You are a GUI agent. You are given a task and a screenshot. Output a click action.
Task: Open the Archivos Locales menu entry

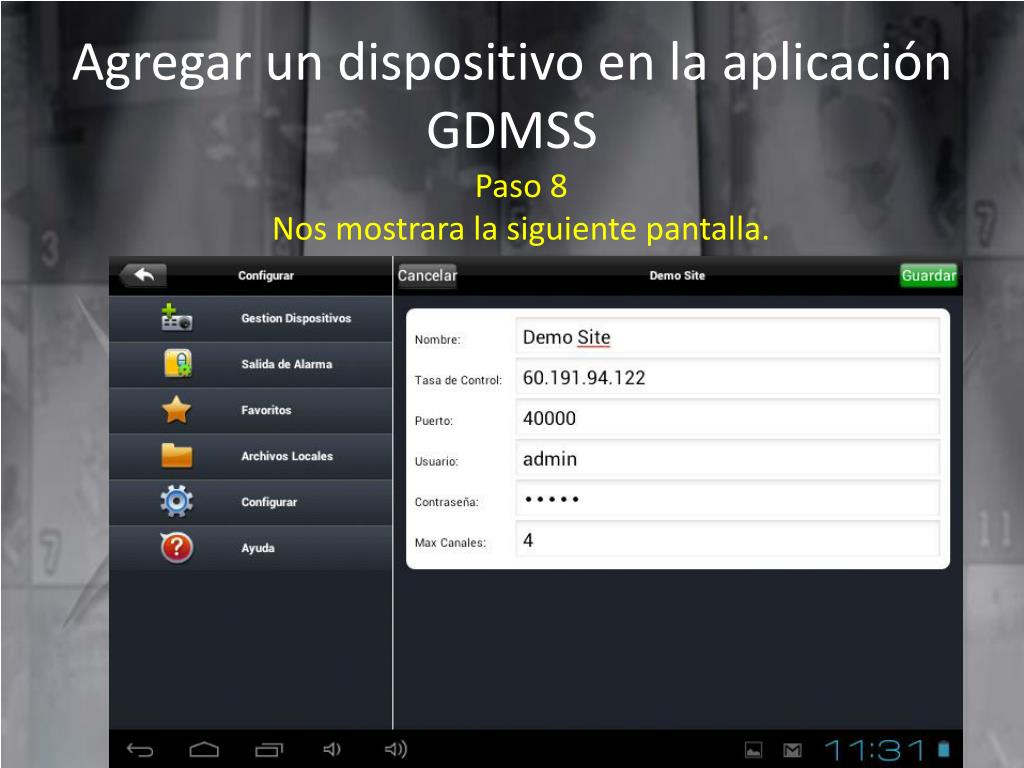[x=251, y=456]
